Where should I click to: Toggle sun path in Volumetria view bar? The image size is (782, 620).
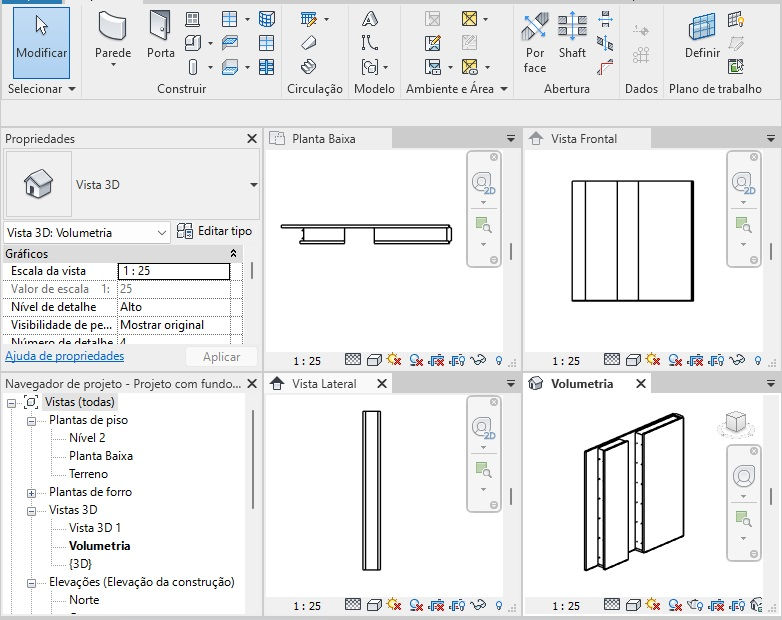(653, 605)
